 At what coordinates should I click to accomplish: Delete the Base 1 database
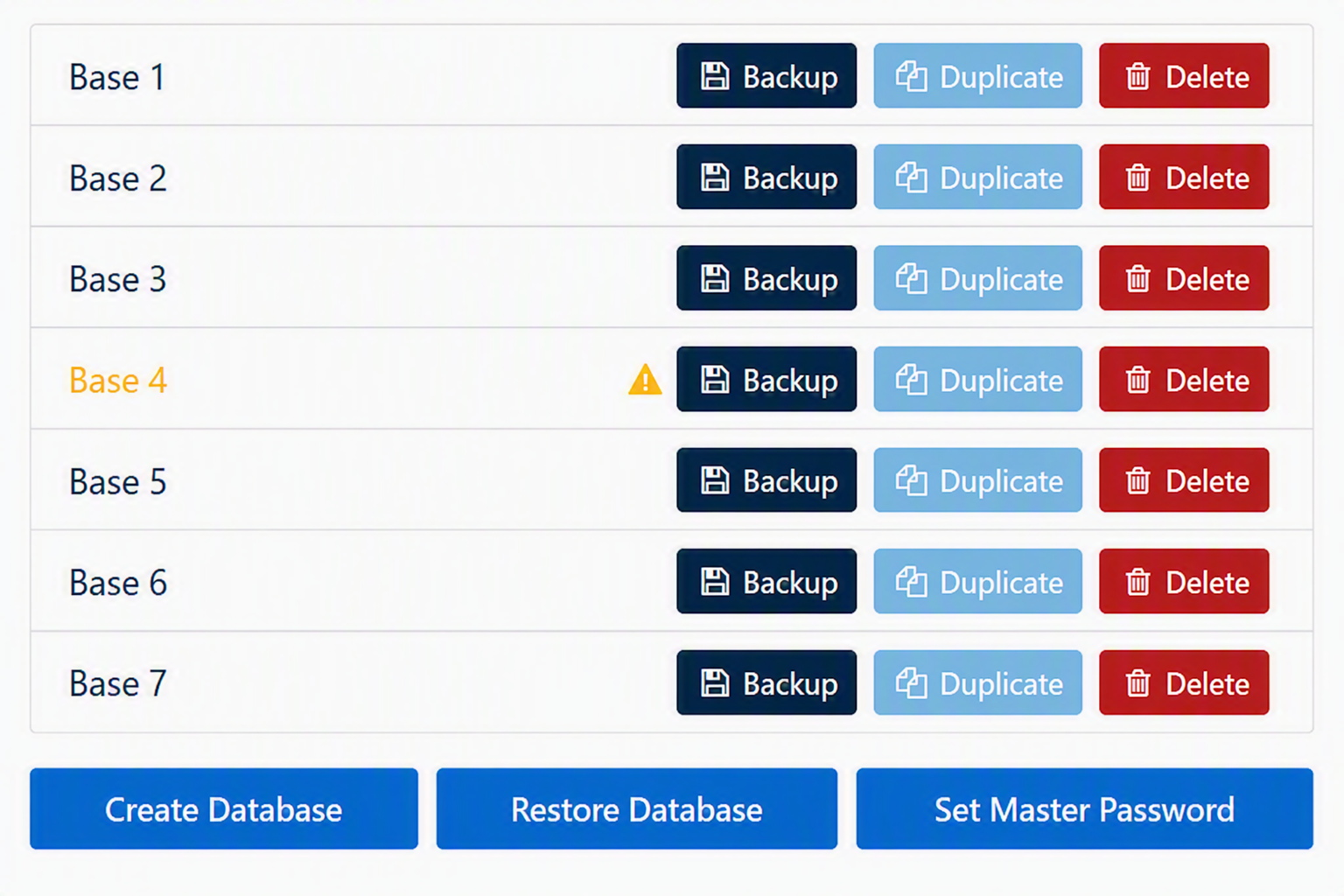click(x=1184, y=76)
